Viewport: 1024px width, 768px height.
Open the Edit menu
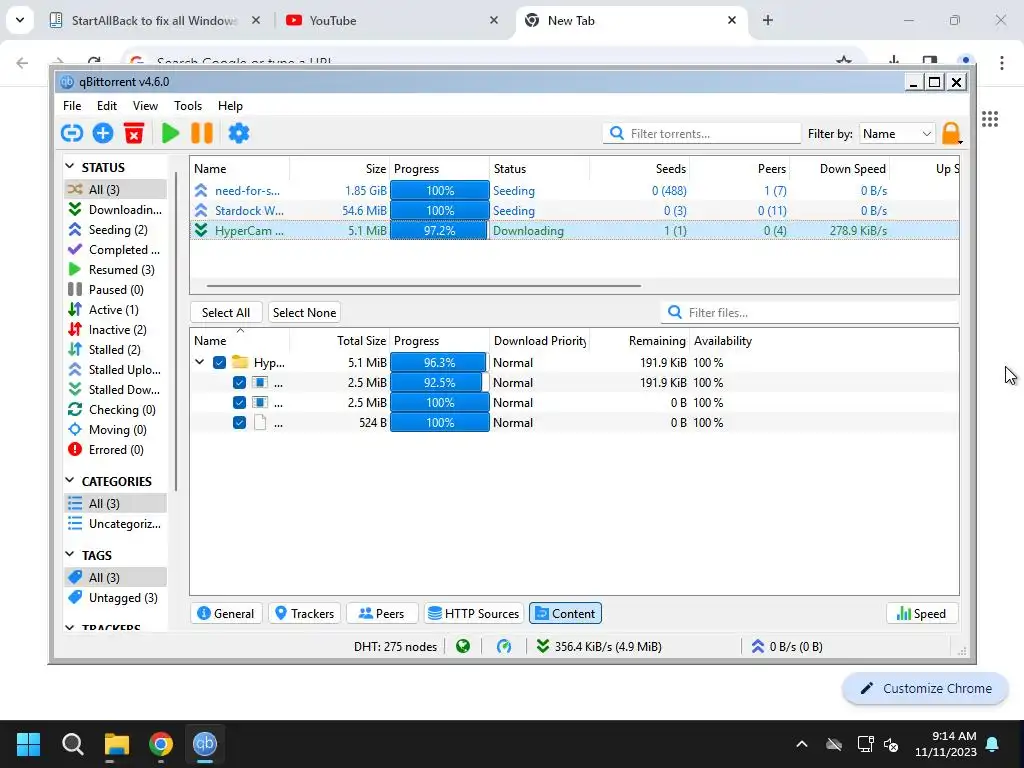[x=106, y=106]
